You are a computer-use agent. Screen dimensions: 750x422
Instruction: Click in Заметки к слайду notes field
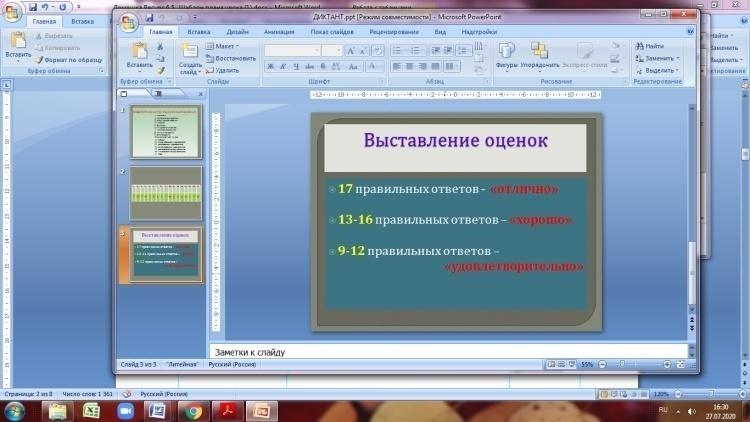click(x=449, y=352)
